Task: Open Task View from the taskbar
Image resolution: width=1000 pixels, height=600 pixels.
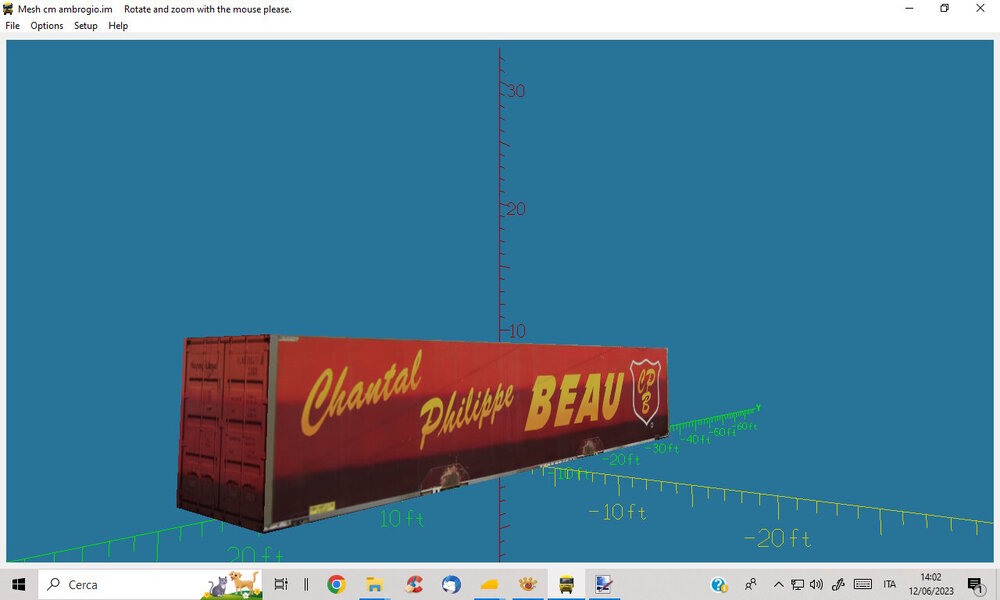Action: (x=281, y=584)
